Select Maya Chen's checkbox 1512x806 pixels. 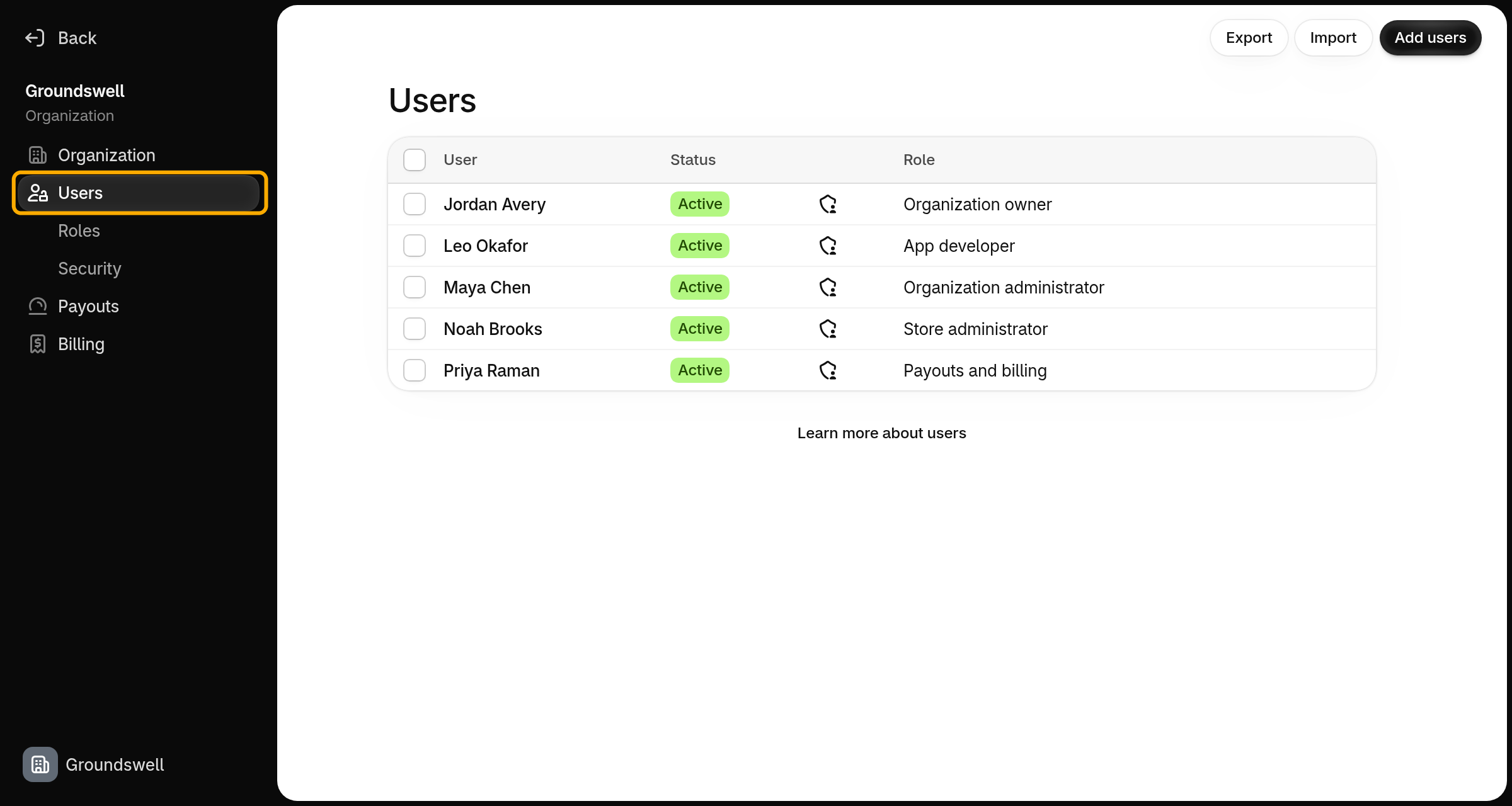415,287
